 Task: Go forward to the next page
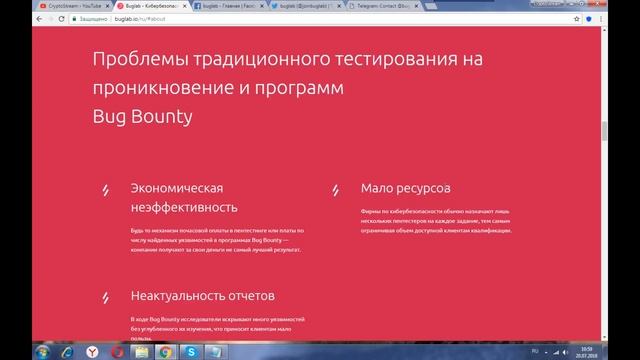point(51,19)
